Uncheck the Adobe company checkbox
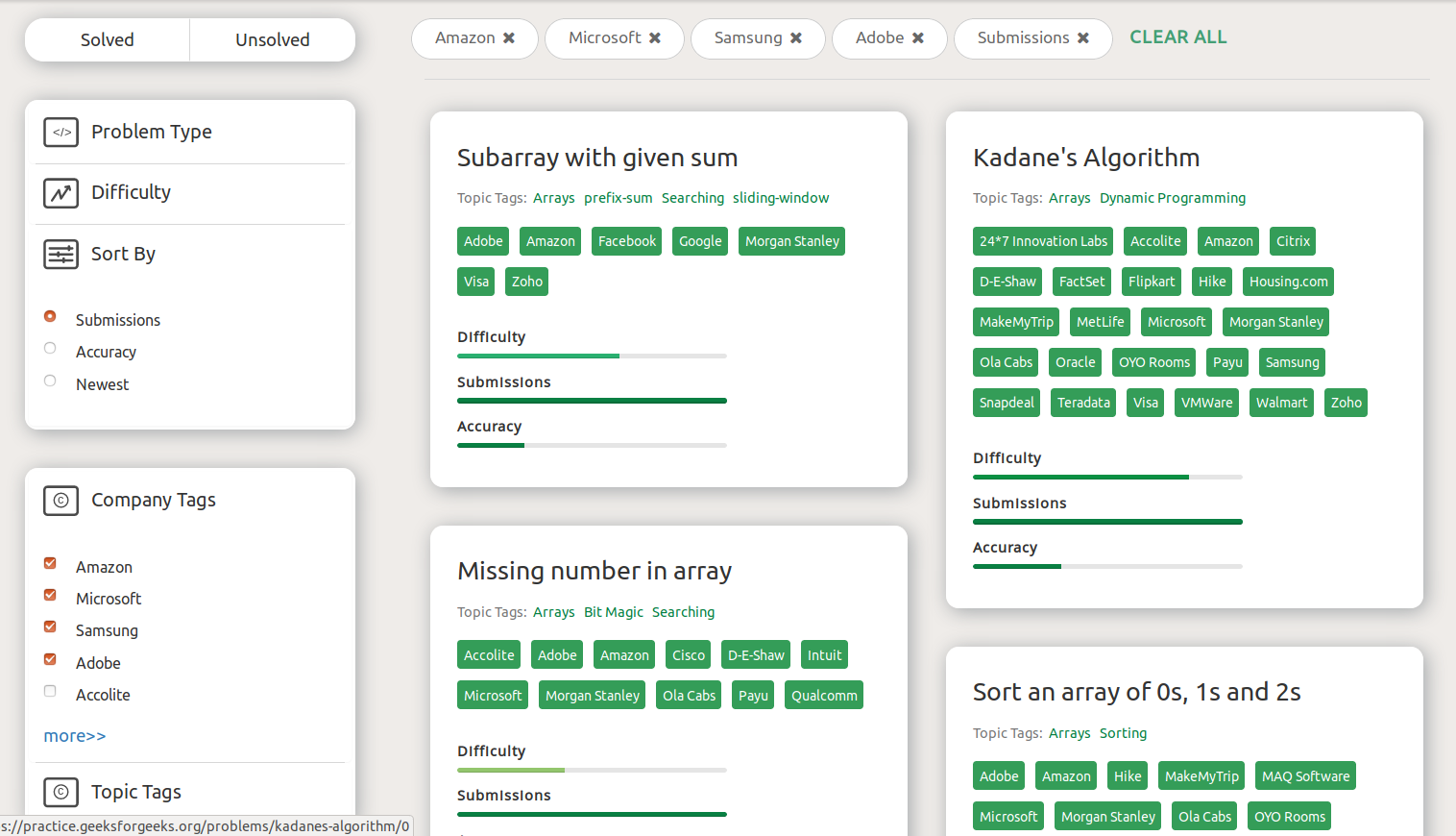Screen dimensions: 1456x836 [50, 659]
